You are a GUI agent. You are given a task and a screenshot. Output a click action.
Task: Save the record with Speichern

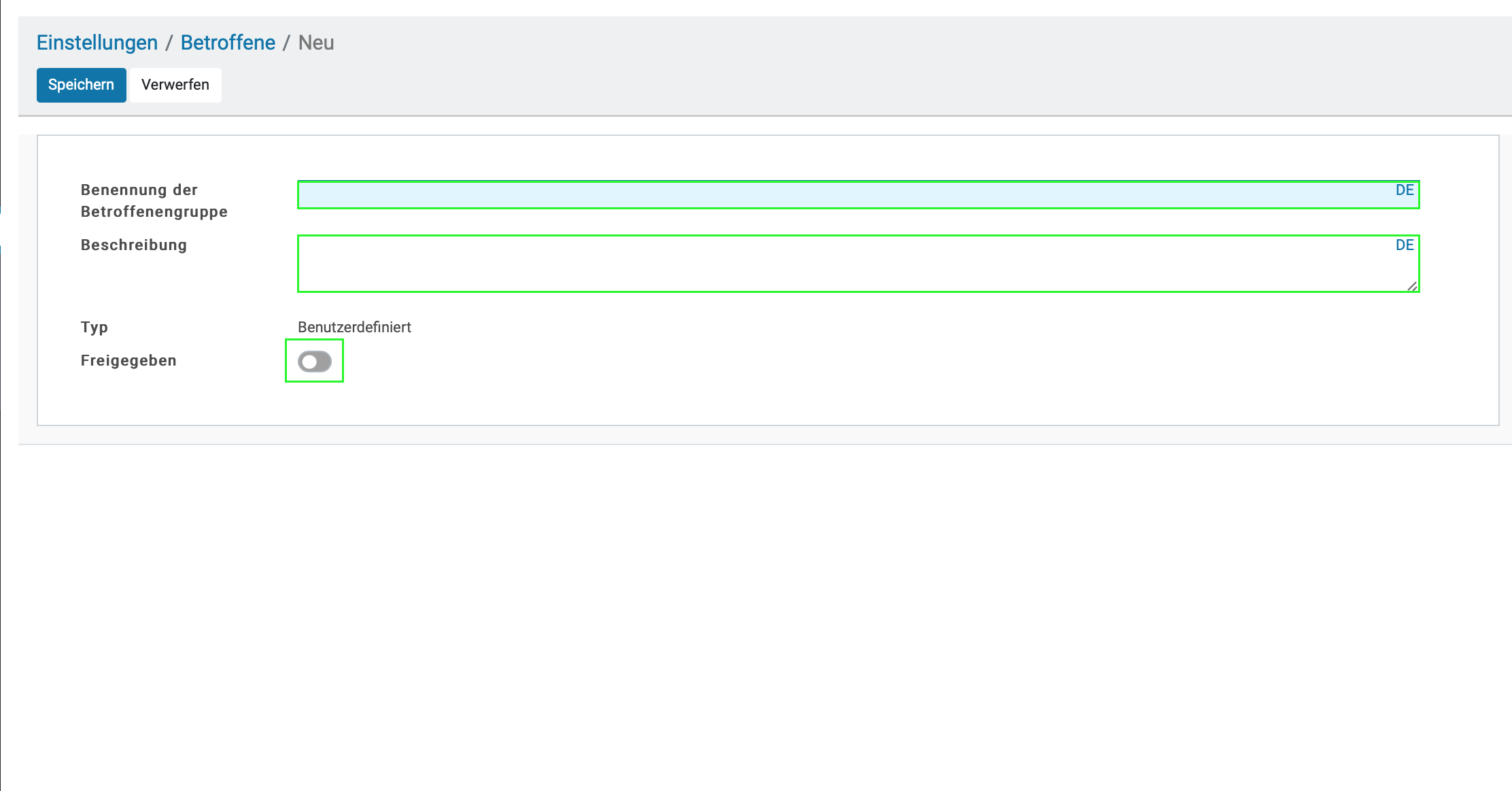click(x=81, y=85)
